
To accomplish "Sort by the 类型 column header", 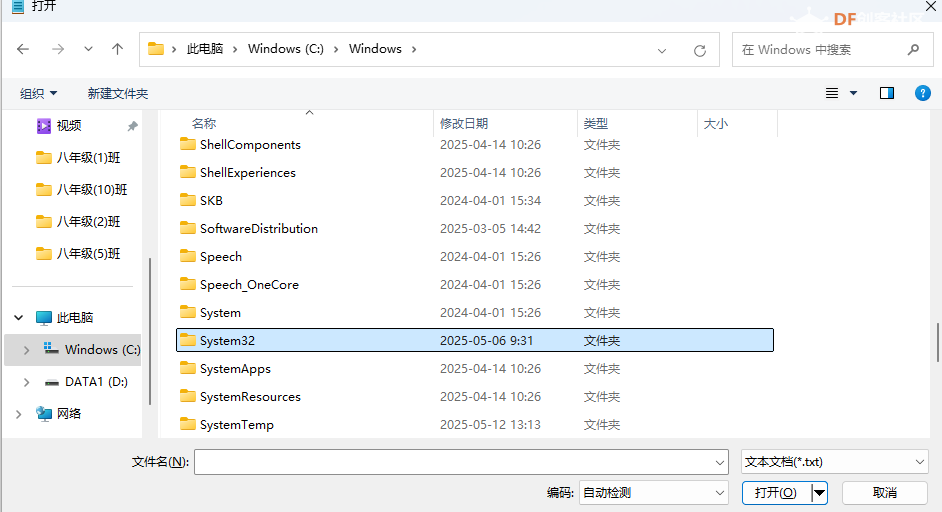I will point(595,123).
